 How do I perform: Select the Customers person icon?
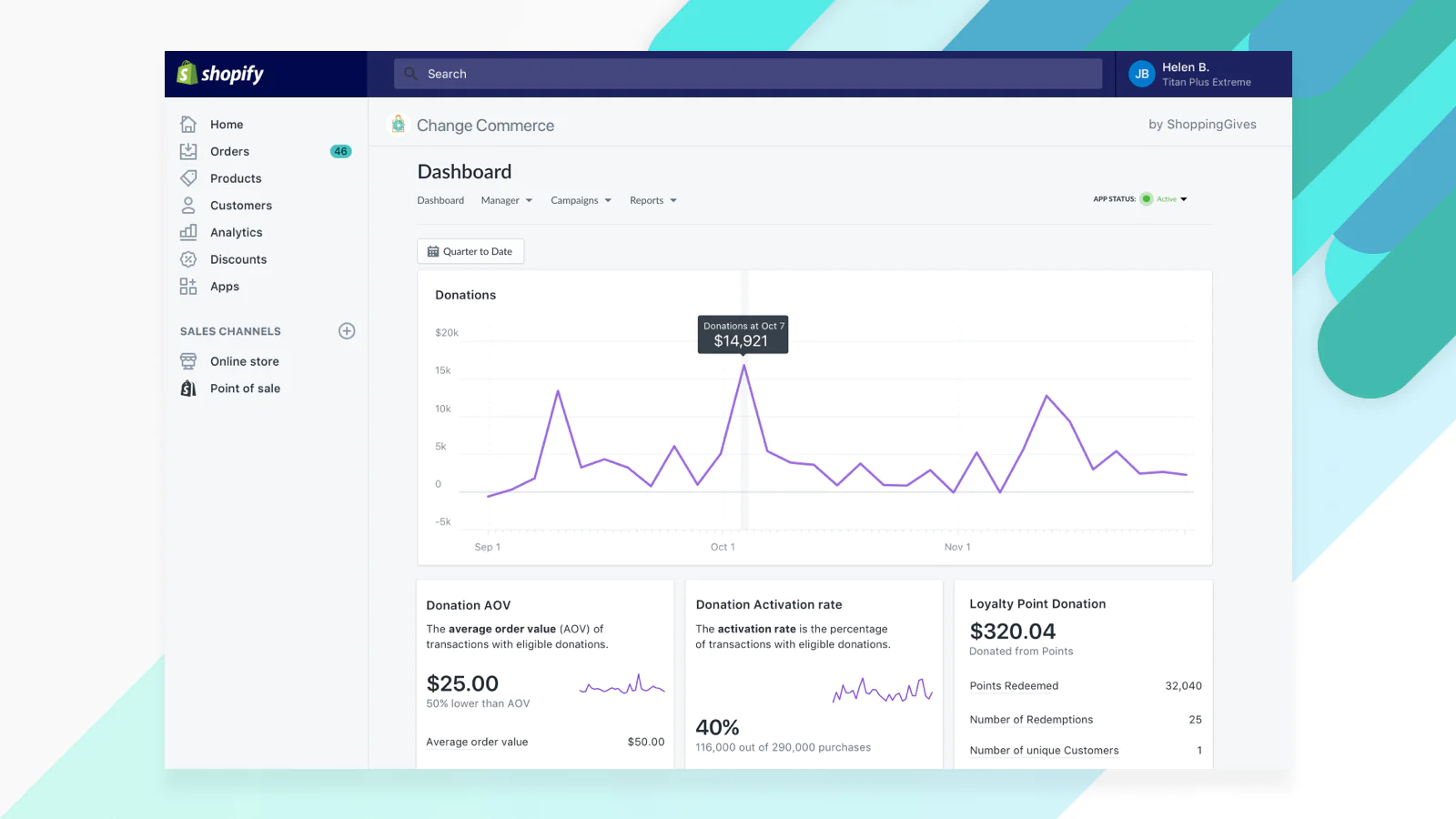[188, 206]
